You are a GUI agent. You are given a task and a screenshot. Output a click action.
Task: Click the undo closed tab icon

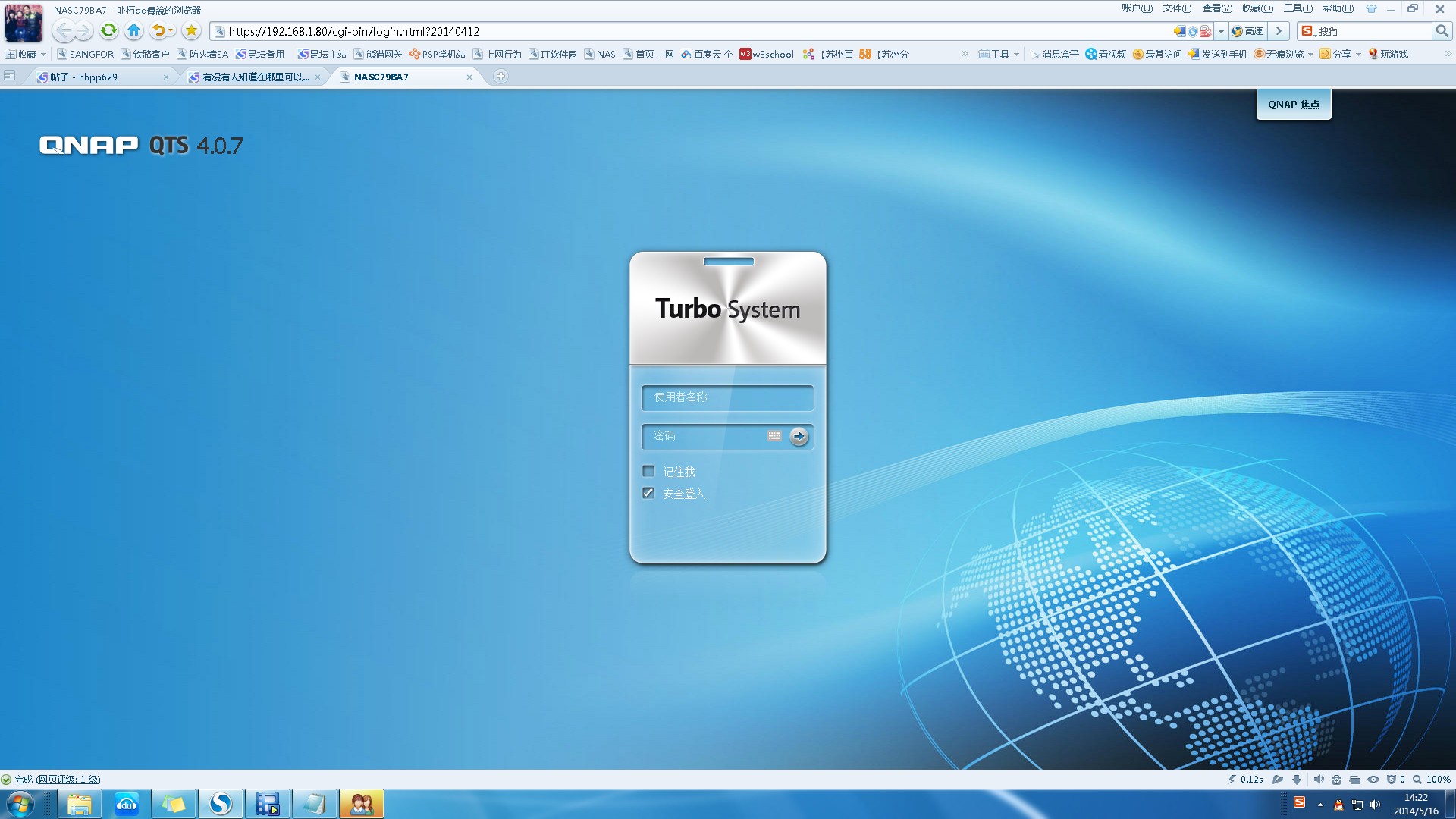[x=158, y=30]
